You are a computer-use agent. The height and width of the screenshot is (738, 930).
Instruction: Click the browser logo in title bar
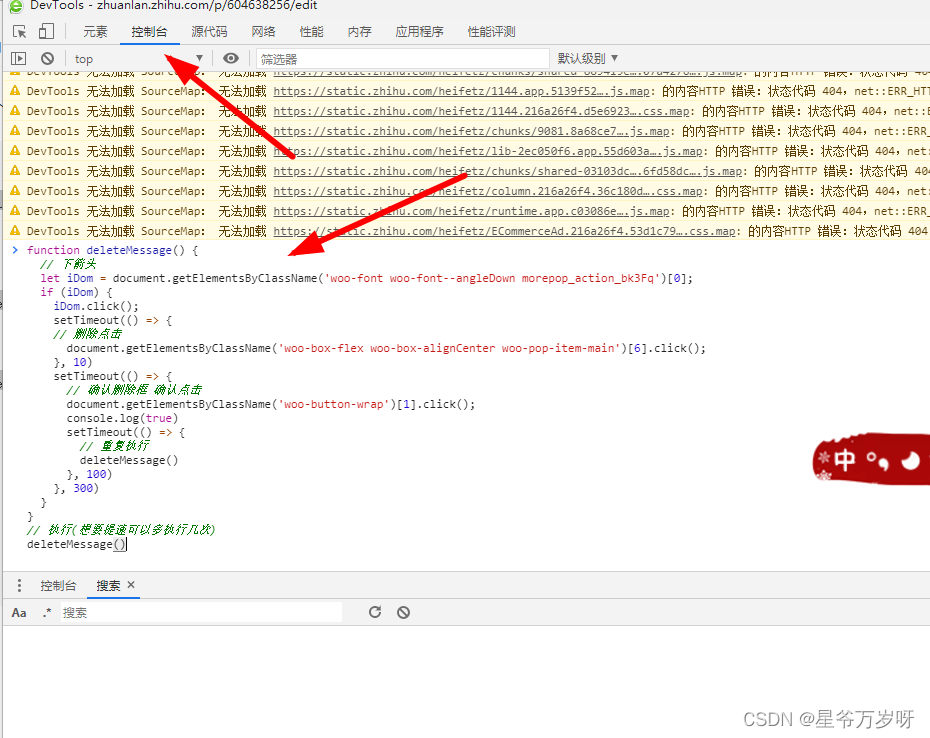tap(16, 6)
